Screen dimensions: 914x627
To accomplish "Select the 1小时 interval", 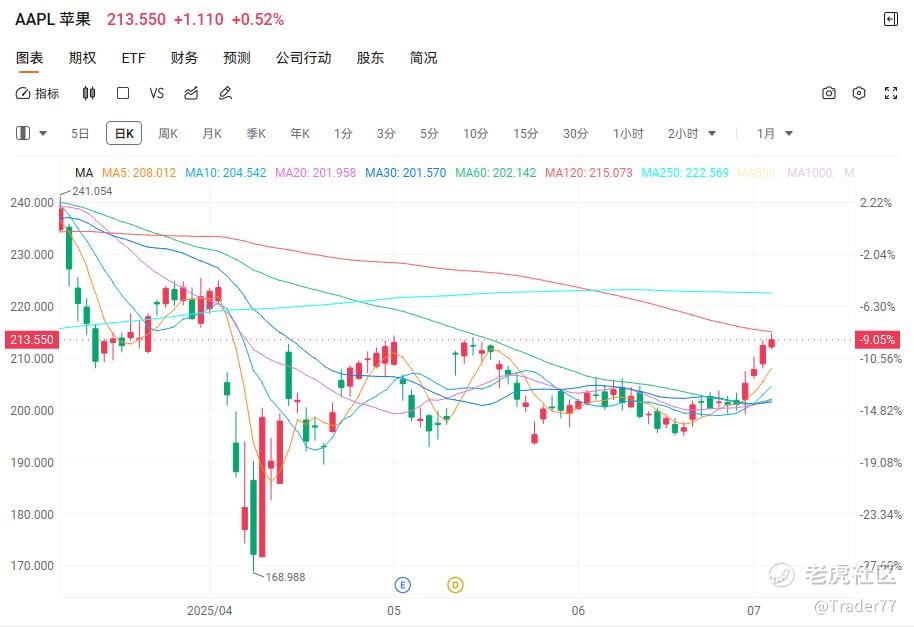I will tap(628, 133).
